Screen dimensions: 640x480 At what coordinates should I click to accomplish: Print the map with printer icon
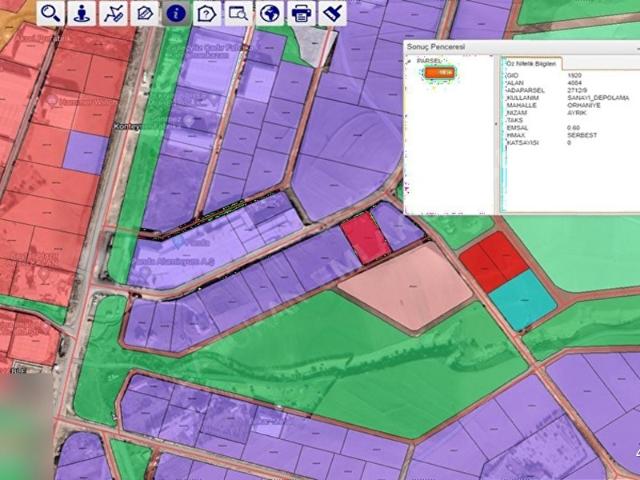point(300,13)
